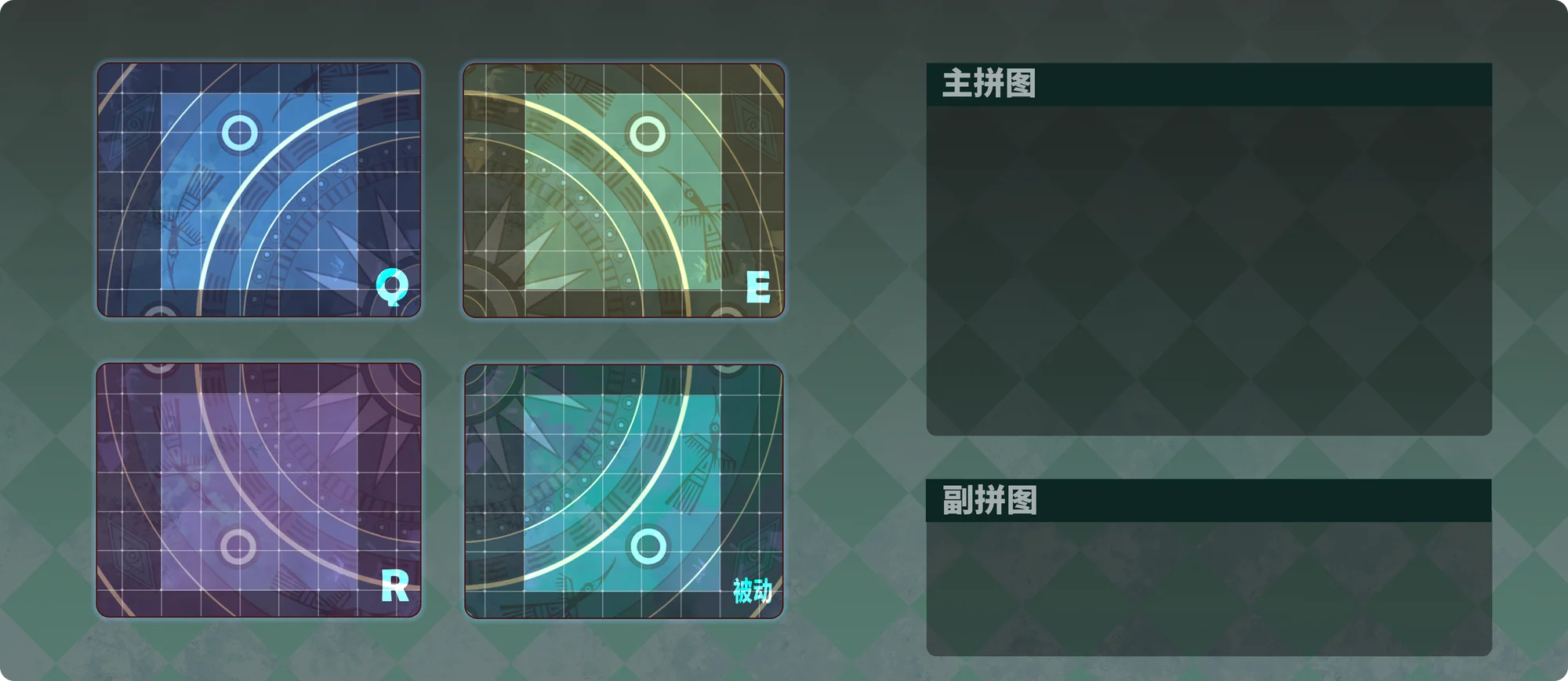Click the 副拼图 panel header
This screenshot has height=681, width=1568.
[x=1209, y=501]
